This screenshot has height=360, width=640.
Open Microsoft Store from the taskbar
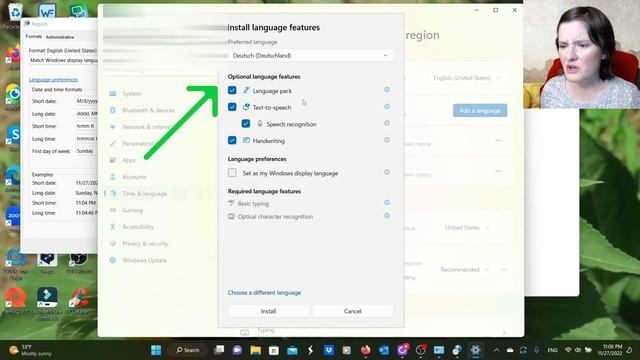pyautogui.click(x=274, y=350)
